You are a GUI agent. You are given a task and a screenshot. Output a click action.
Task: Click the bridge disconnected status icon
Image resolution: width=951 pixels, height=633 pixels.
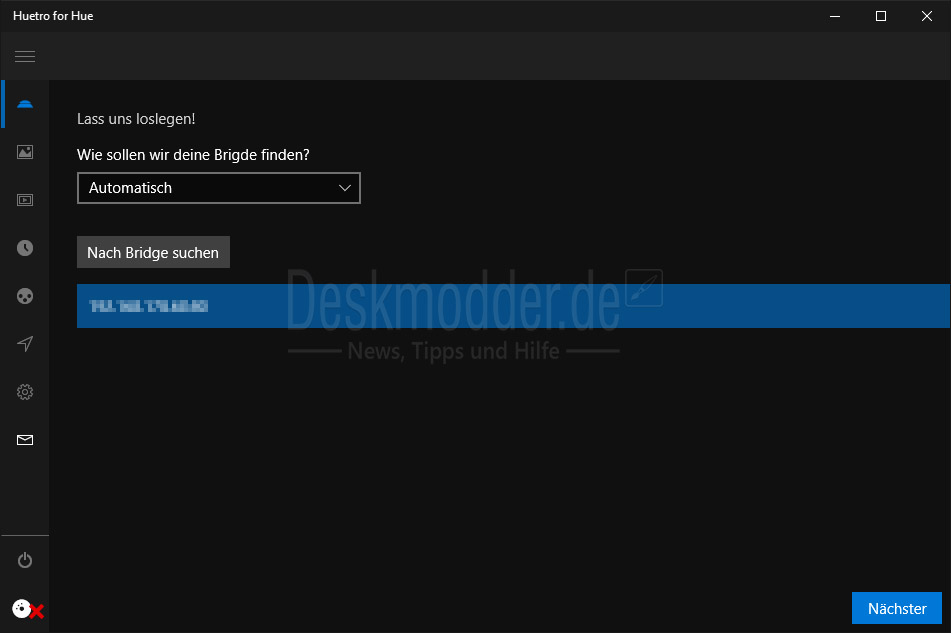coord(28,609)
